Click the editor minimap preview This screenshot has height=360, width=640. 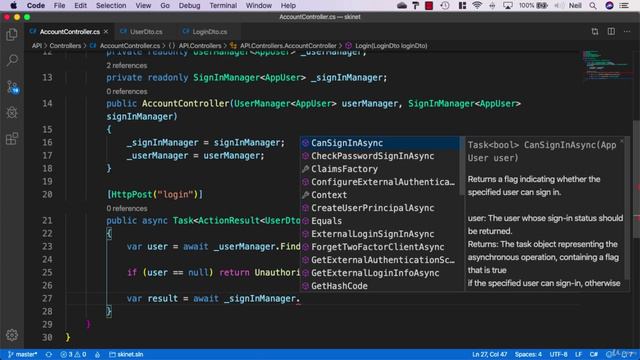pos(606,65)
